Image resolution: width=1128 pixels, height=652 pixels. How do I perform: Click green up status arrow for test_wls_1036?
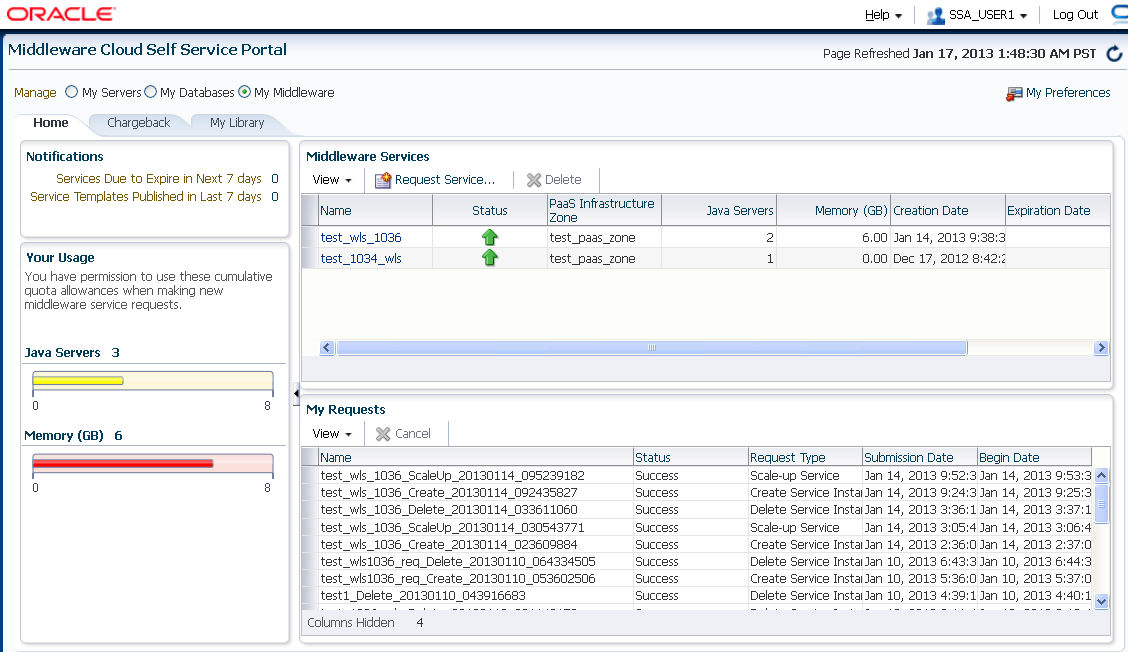tap(490, 237)
